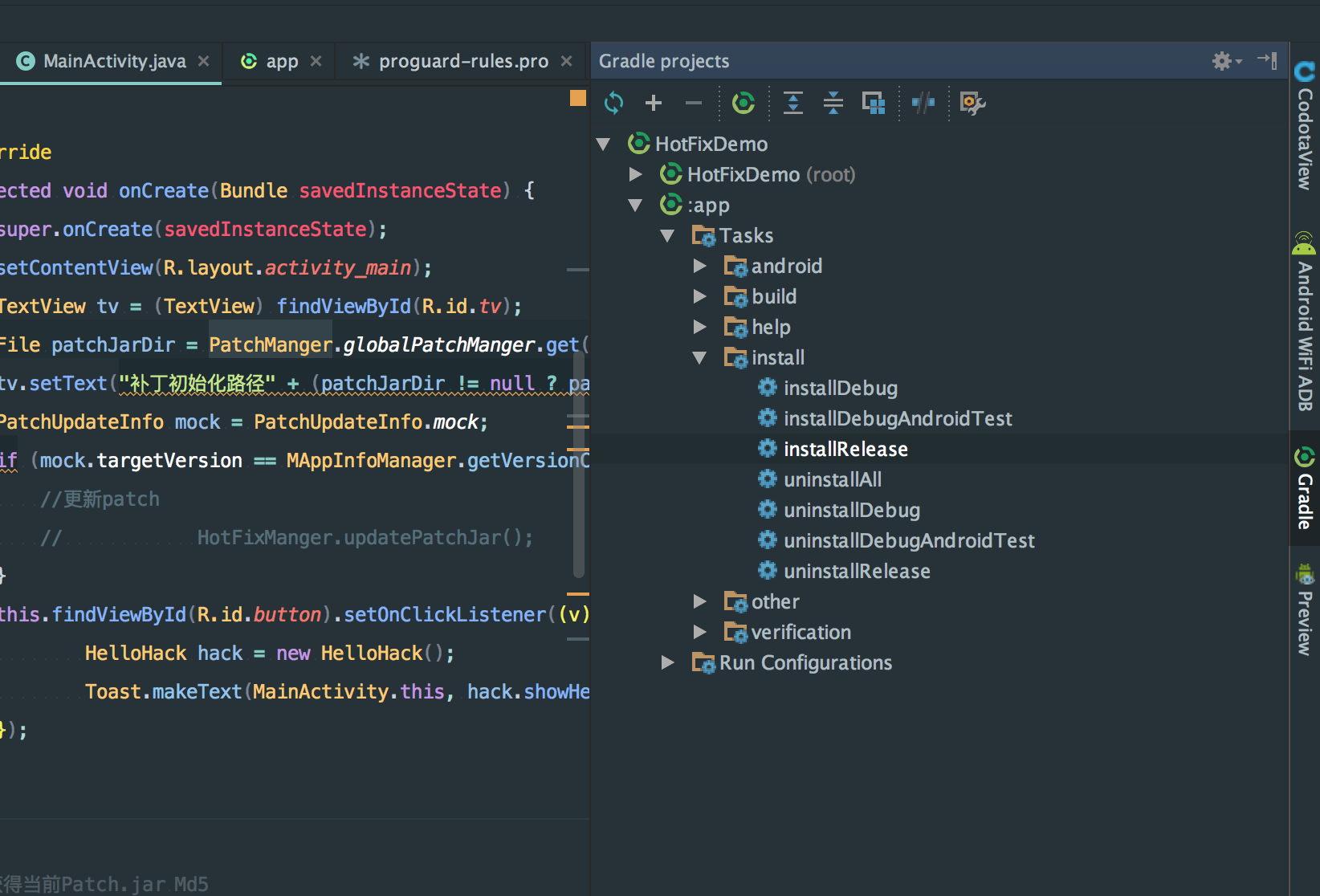The height and width of the screenshot is (896, 1320).
Task: Refresh all Gradle projects
Action: 613,103
